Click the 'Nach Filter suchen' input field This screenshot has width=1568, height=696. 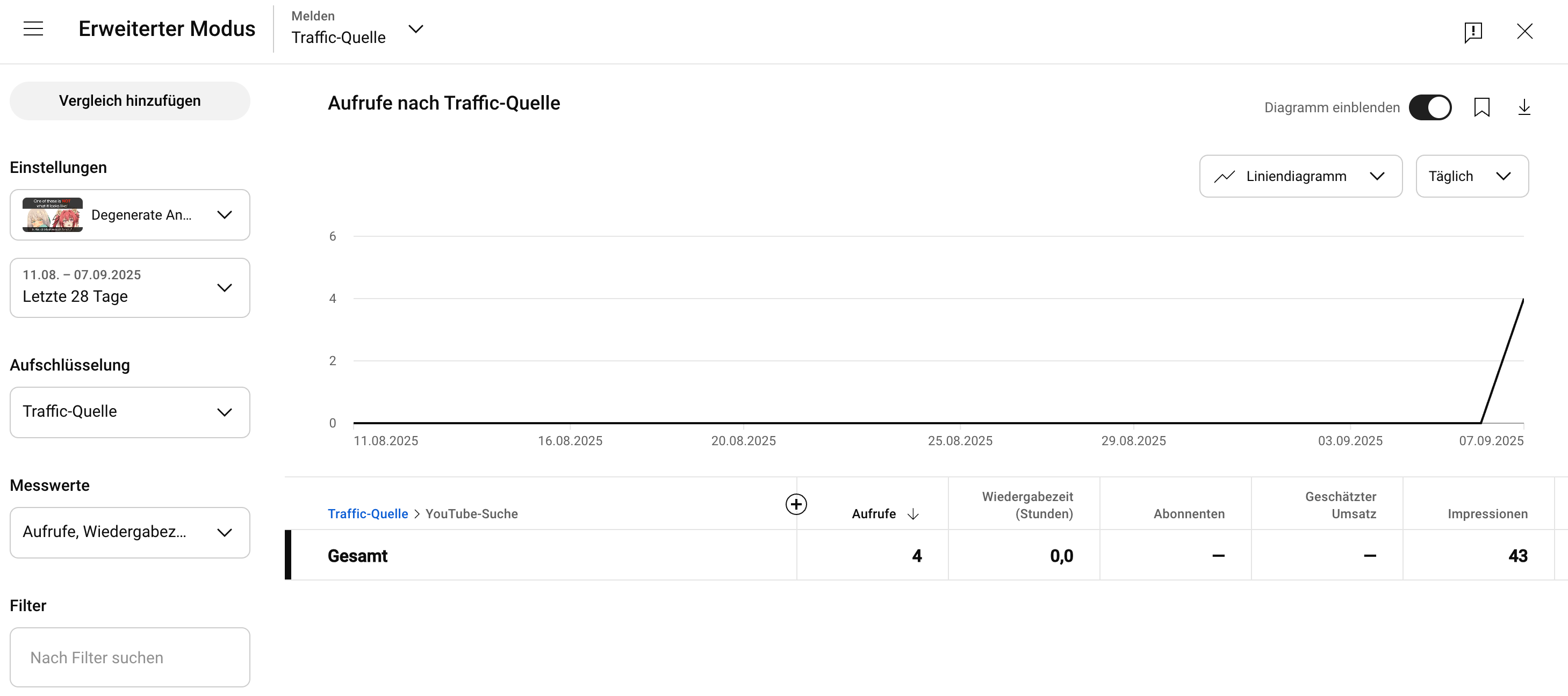point(130,658)
